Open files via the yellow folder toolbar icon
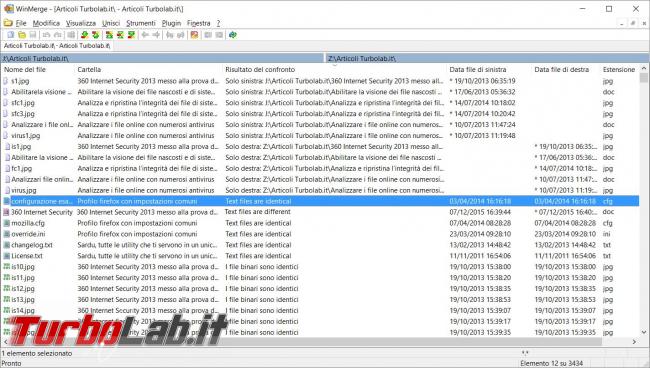The height and width of the screenshot is (368, 650). click(x=22, y=35)
